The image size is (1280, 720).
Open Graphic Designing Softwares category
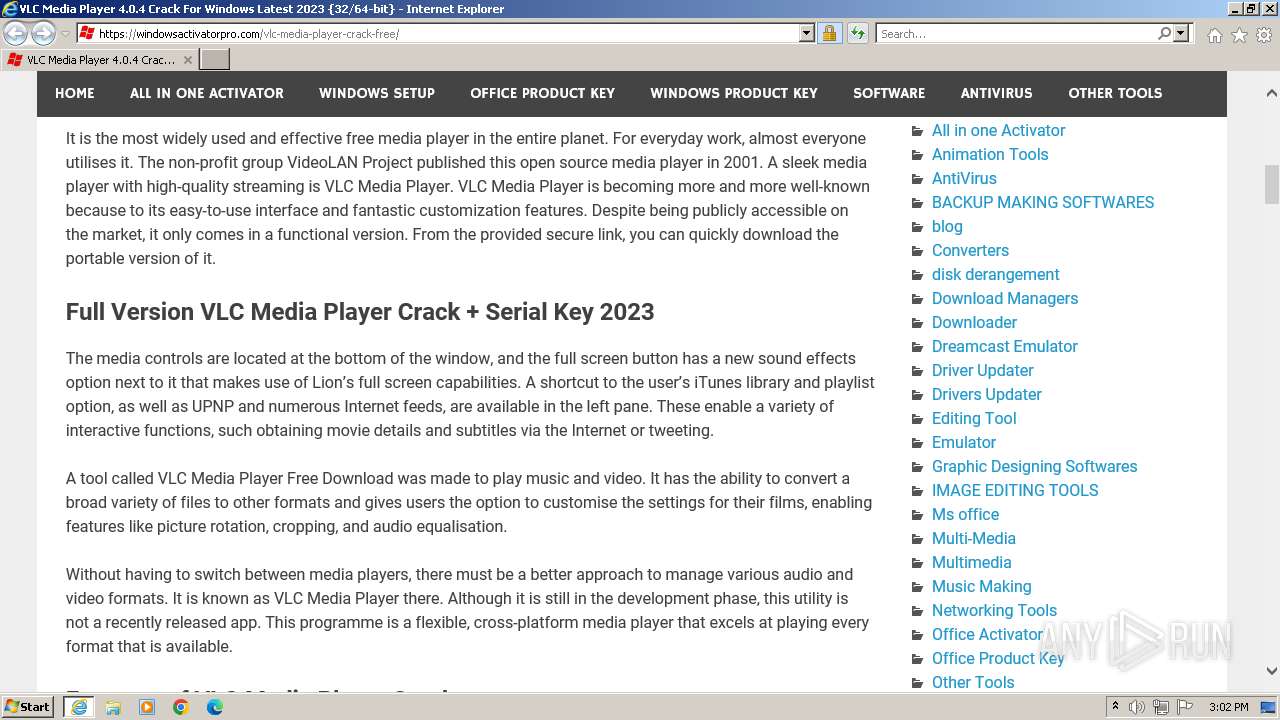click(x=1034, y=466)
